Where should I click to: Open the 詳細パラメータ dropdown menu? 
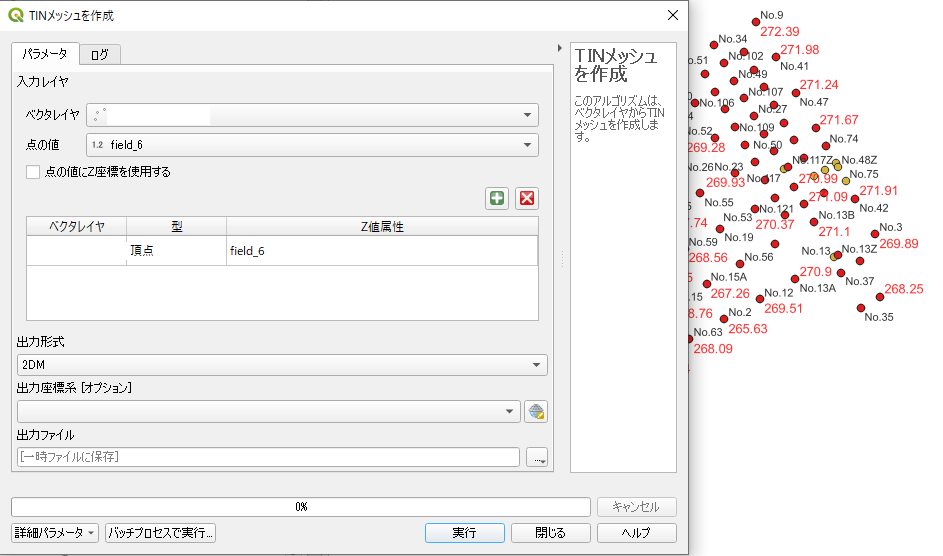(x=55, y=533)
